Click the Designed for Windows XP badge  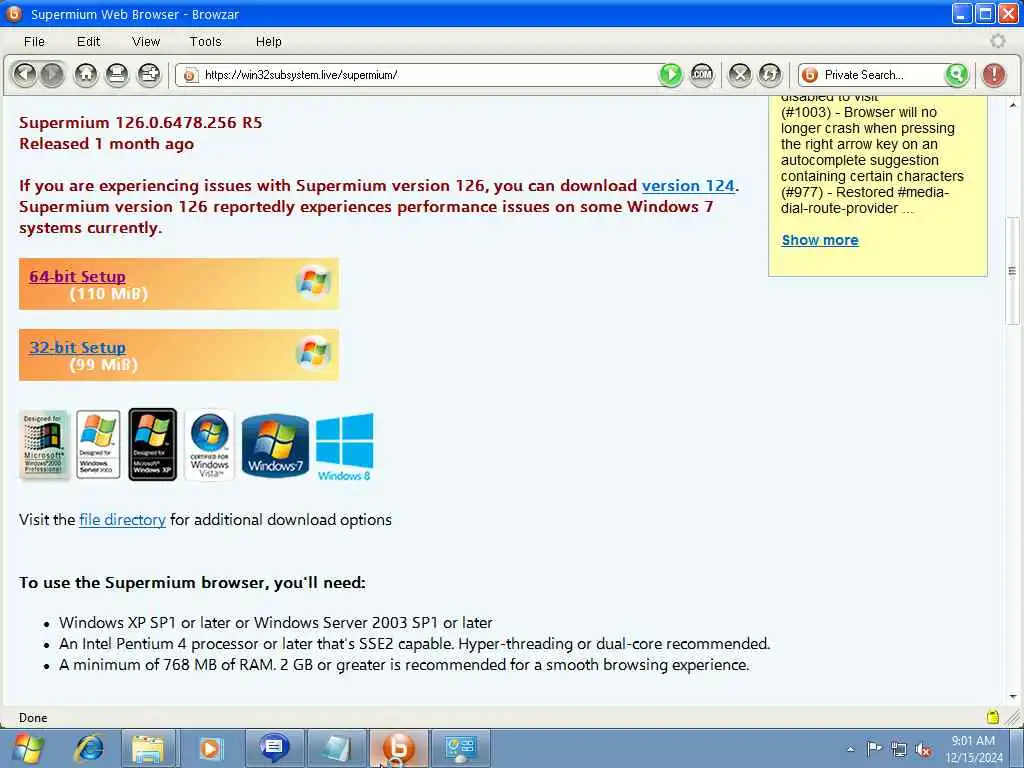(153, 445)
